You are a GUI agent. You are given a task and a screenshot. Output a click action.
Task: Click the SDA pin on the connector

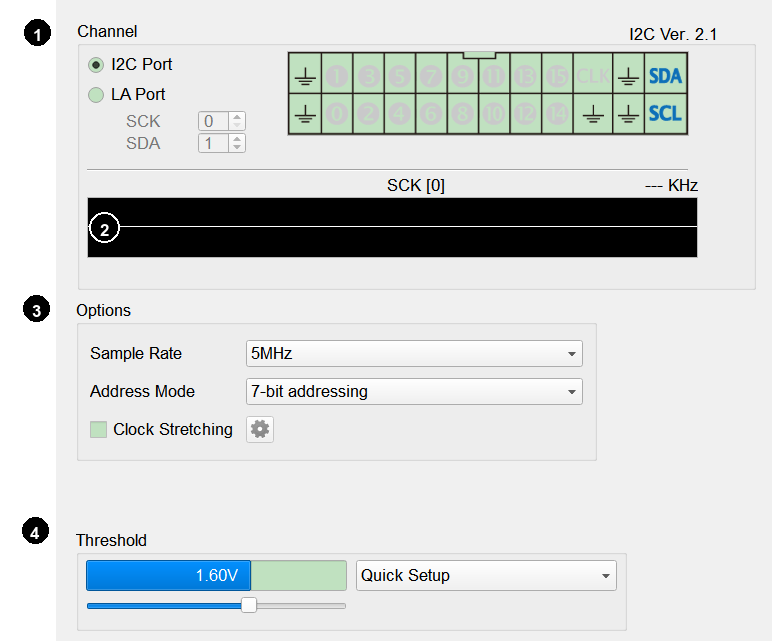[x=666, y=76]
